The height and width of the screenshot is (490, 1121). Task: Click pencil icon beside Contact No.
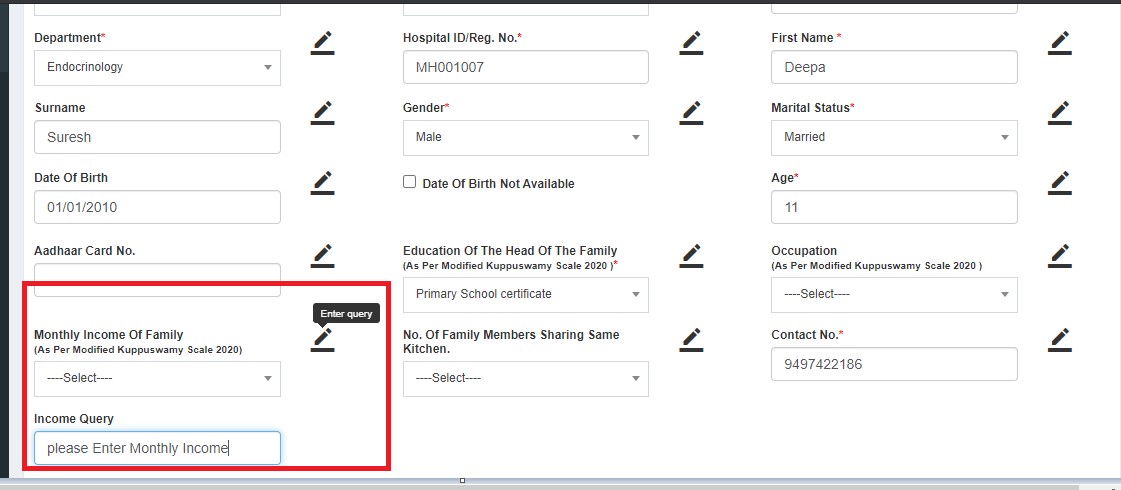click(x=1060, y=340)
